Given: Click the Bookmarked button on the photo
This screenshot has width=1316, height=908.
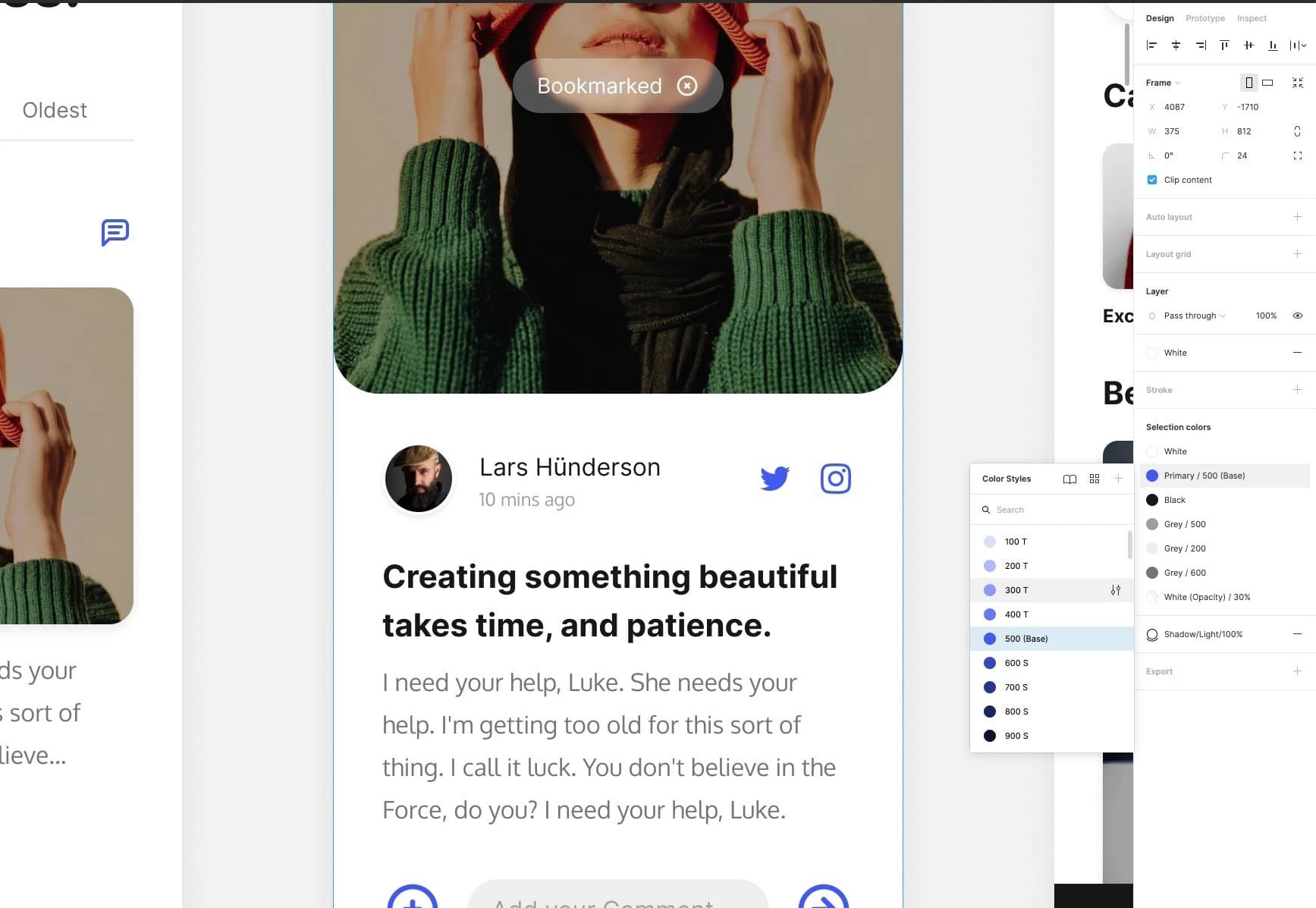Looking at the screenshot, I should (617, 86).
